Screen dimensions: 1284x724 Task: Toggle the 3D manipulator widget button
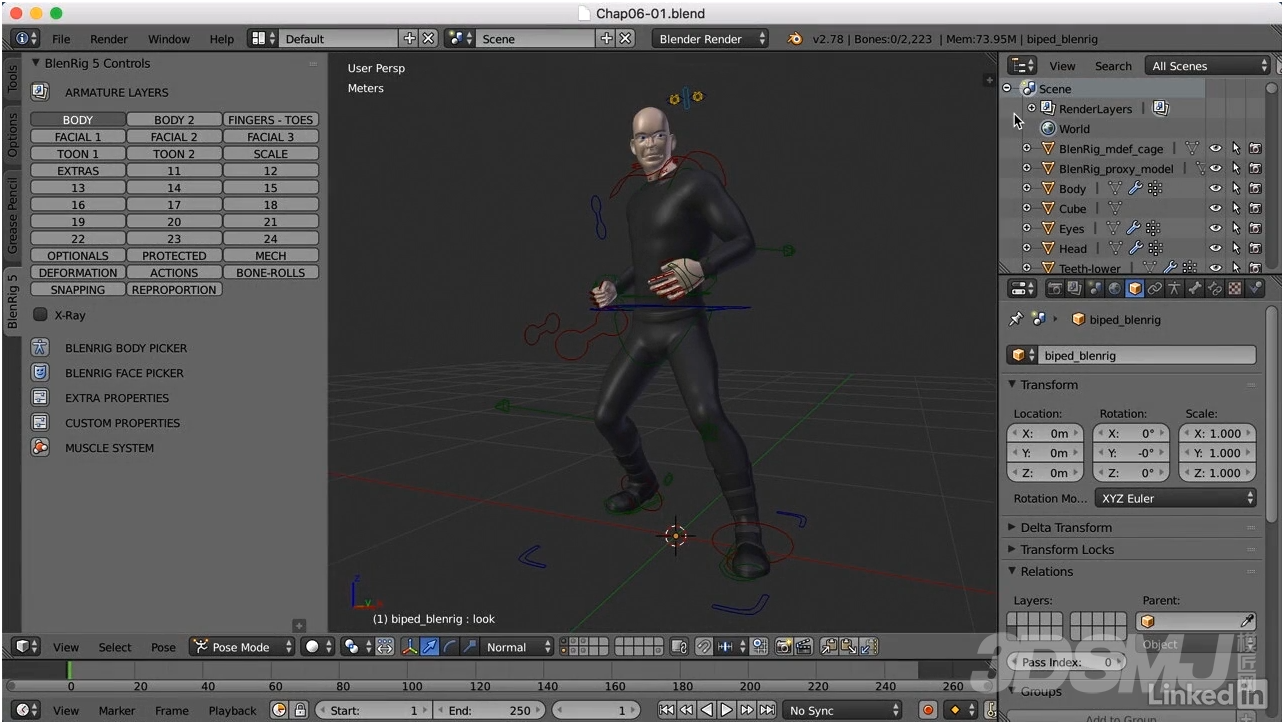pyautogui.click(x=410, y=647)
